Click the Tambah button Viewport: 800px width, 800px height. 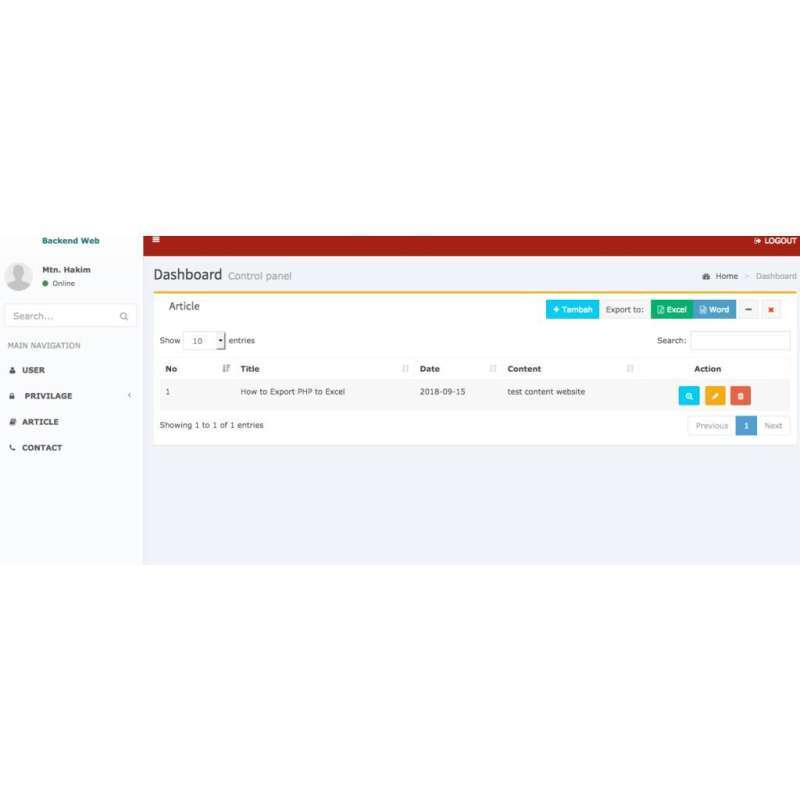570,309
